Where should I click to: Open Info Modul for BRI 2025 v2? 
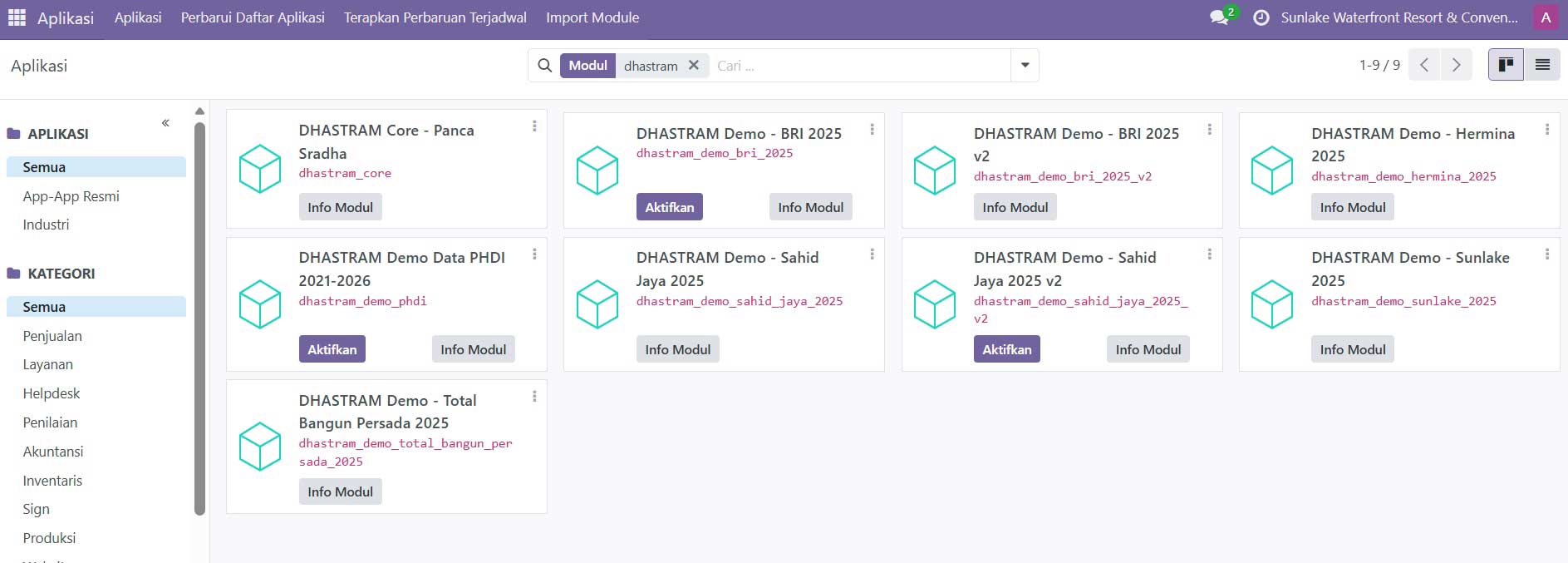(x=1015, y=207)
